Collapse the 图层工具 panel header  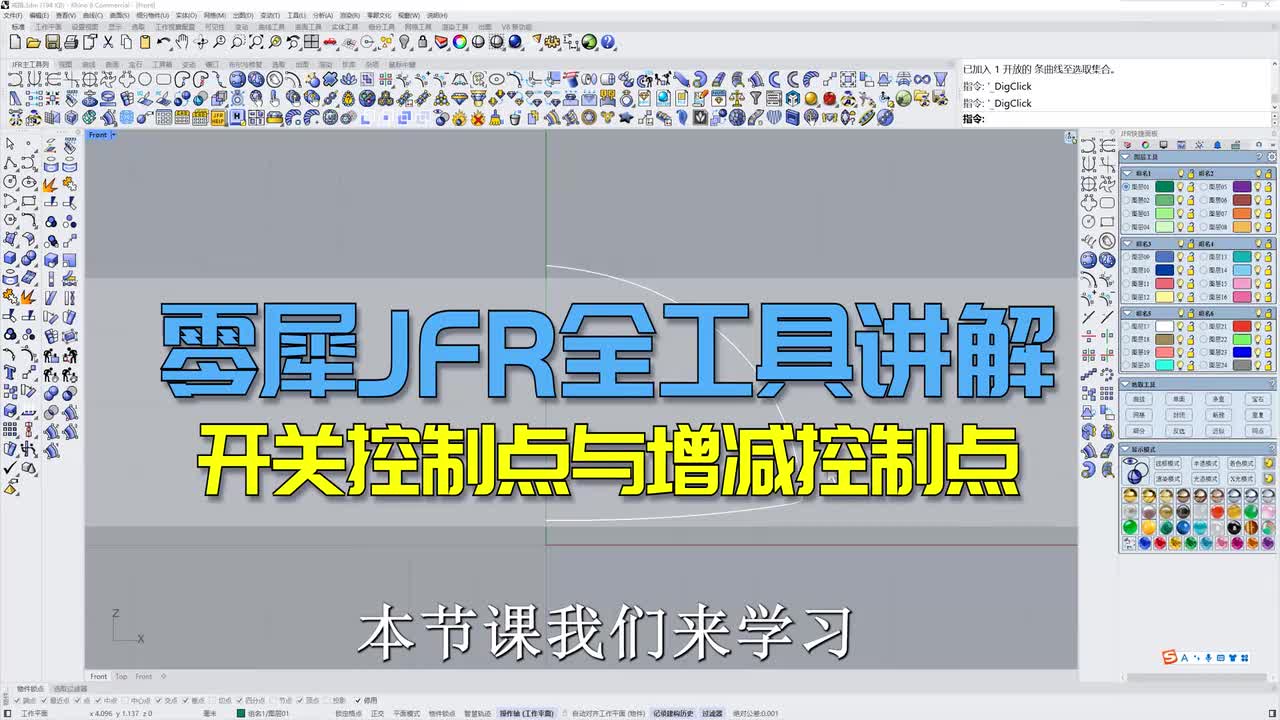click(x=1126, y=158)
